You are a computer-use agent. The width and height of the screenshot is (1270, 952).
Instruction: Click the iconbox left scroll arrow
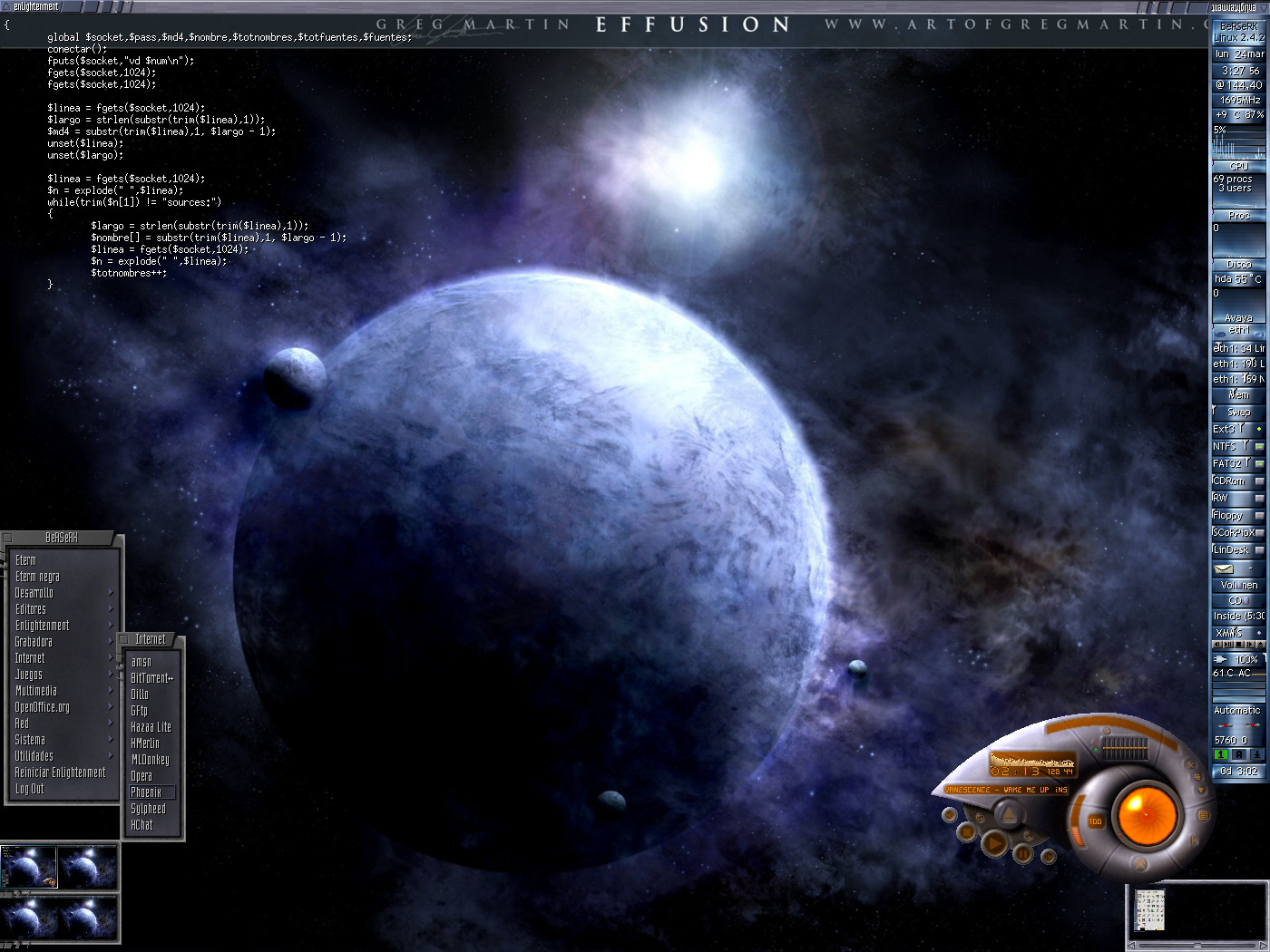coord(1131,946)
